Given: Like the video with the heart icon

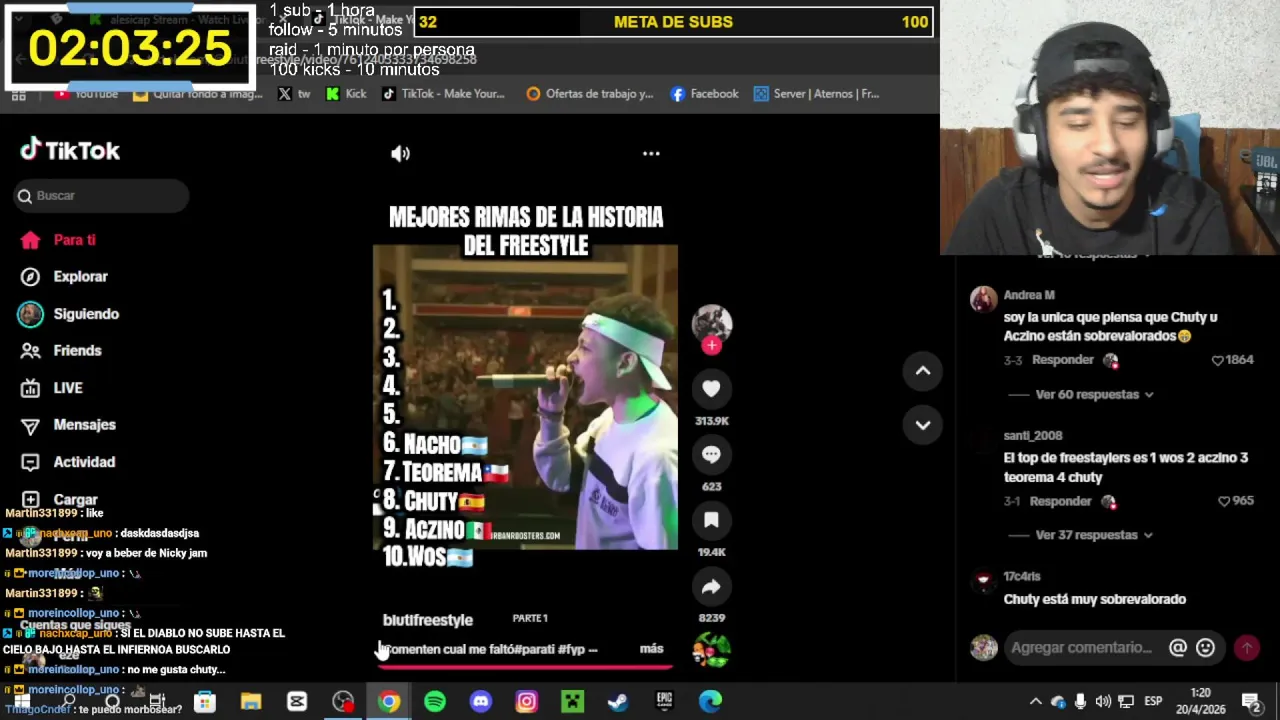Looking at the screenshot, I should pos(711,389).
